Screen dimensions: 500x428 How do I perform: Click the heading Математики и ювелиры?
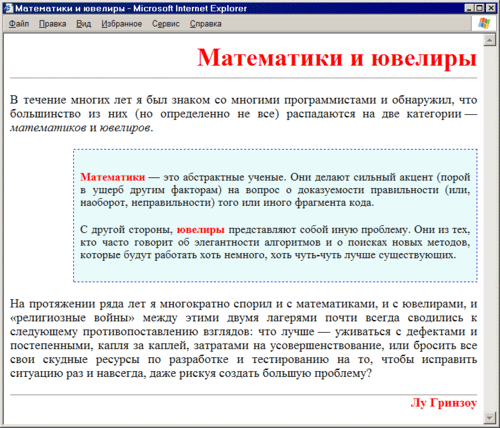tap(337, 58)
